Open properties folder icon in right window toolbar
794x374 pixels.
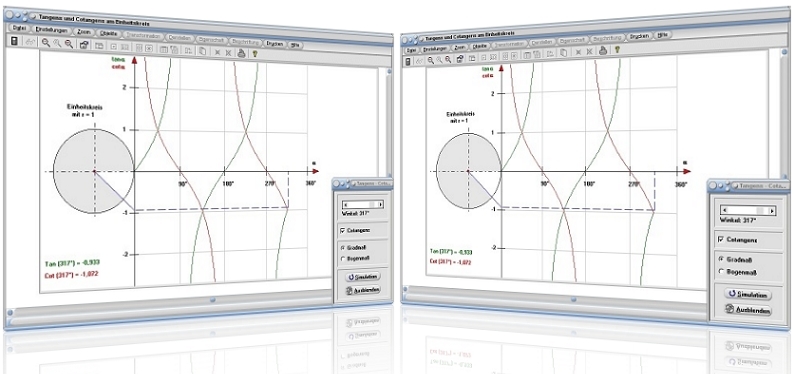460,59
